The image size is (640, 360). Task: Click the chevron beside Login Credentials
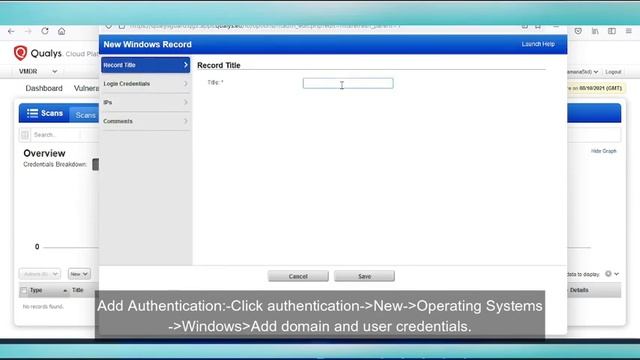[186, 84]
